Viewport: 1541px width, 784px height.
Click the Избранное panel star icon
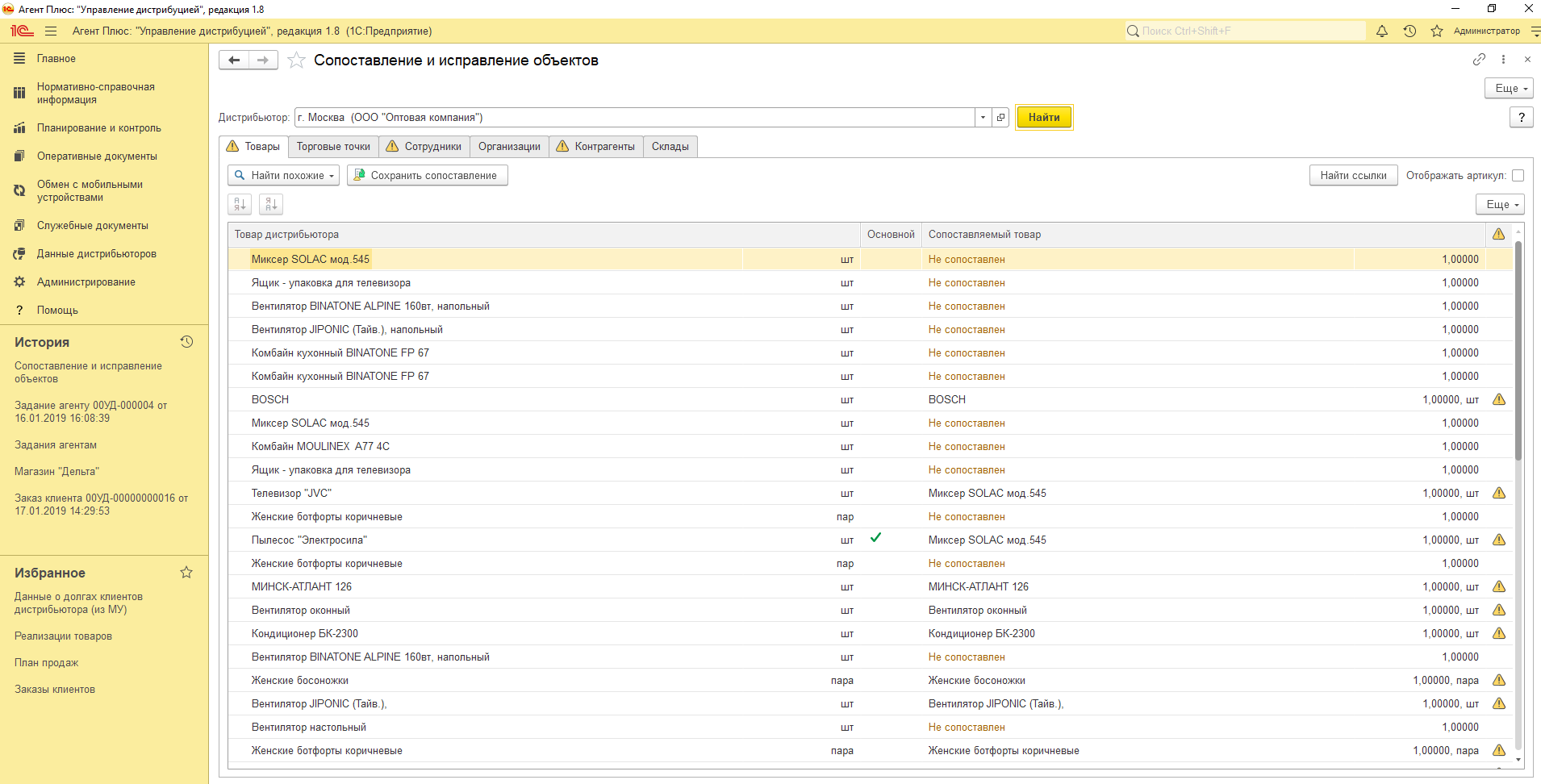pos(186,573)
